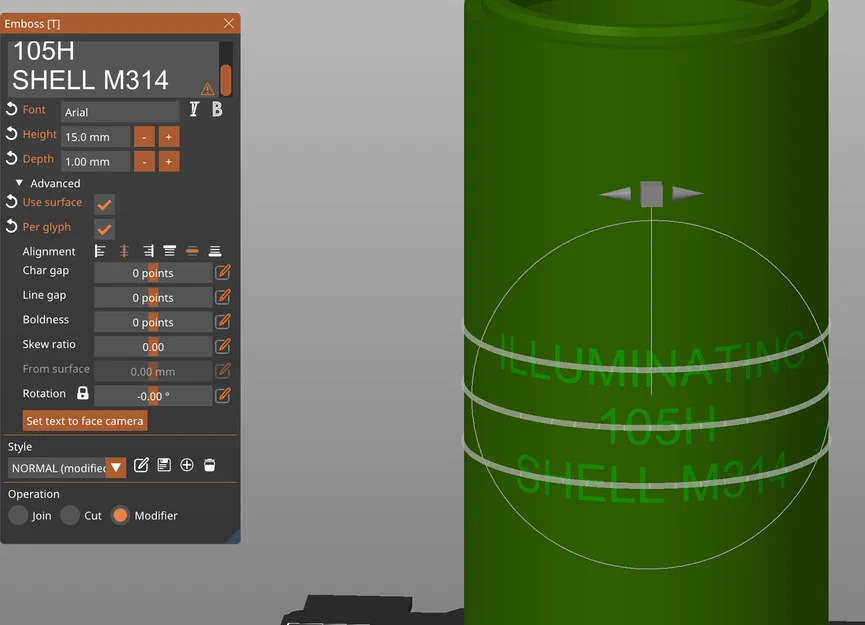Select the Cut operation
The width and height of the screenshot is (865, 625).
pos(70,515)
